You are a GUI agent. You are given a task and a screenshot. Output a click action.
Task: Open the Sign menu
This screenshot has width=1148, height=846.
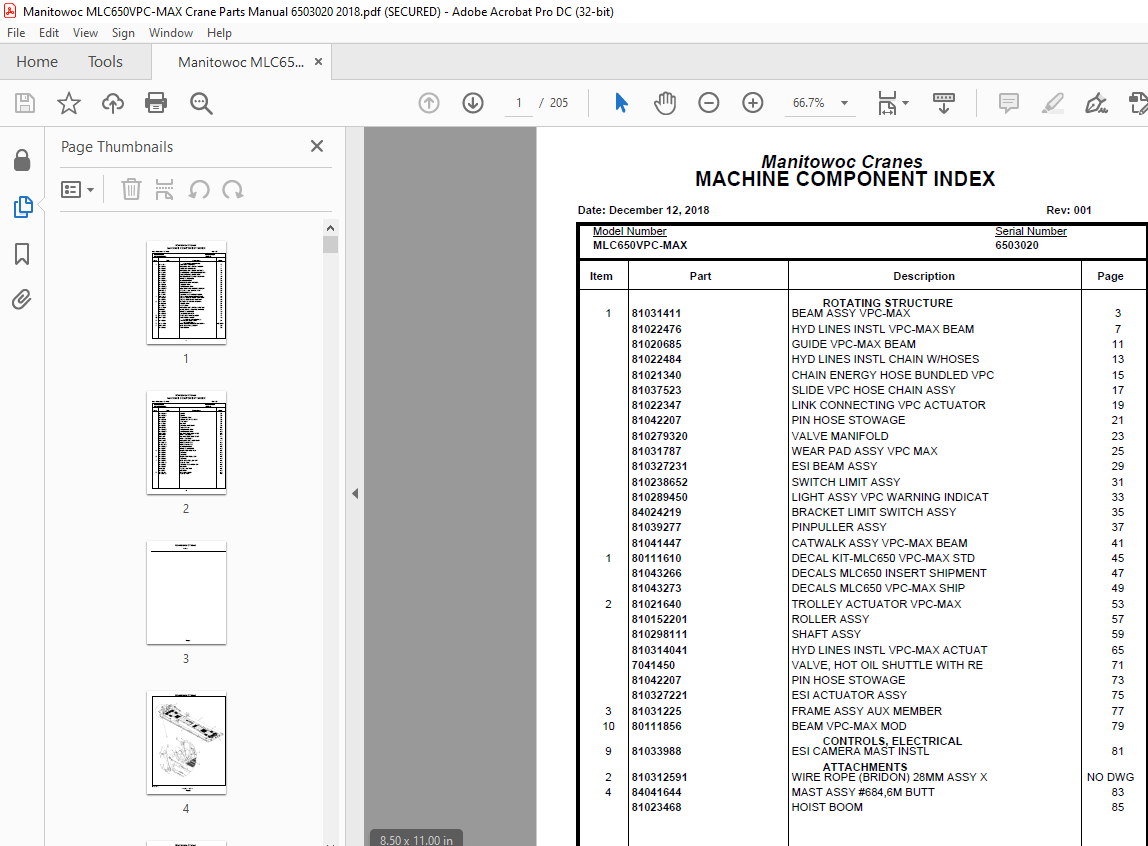click(123, 33)
